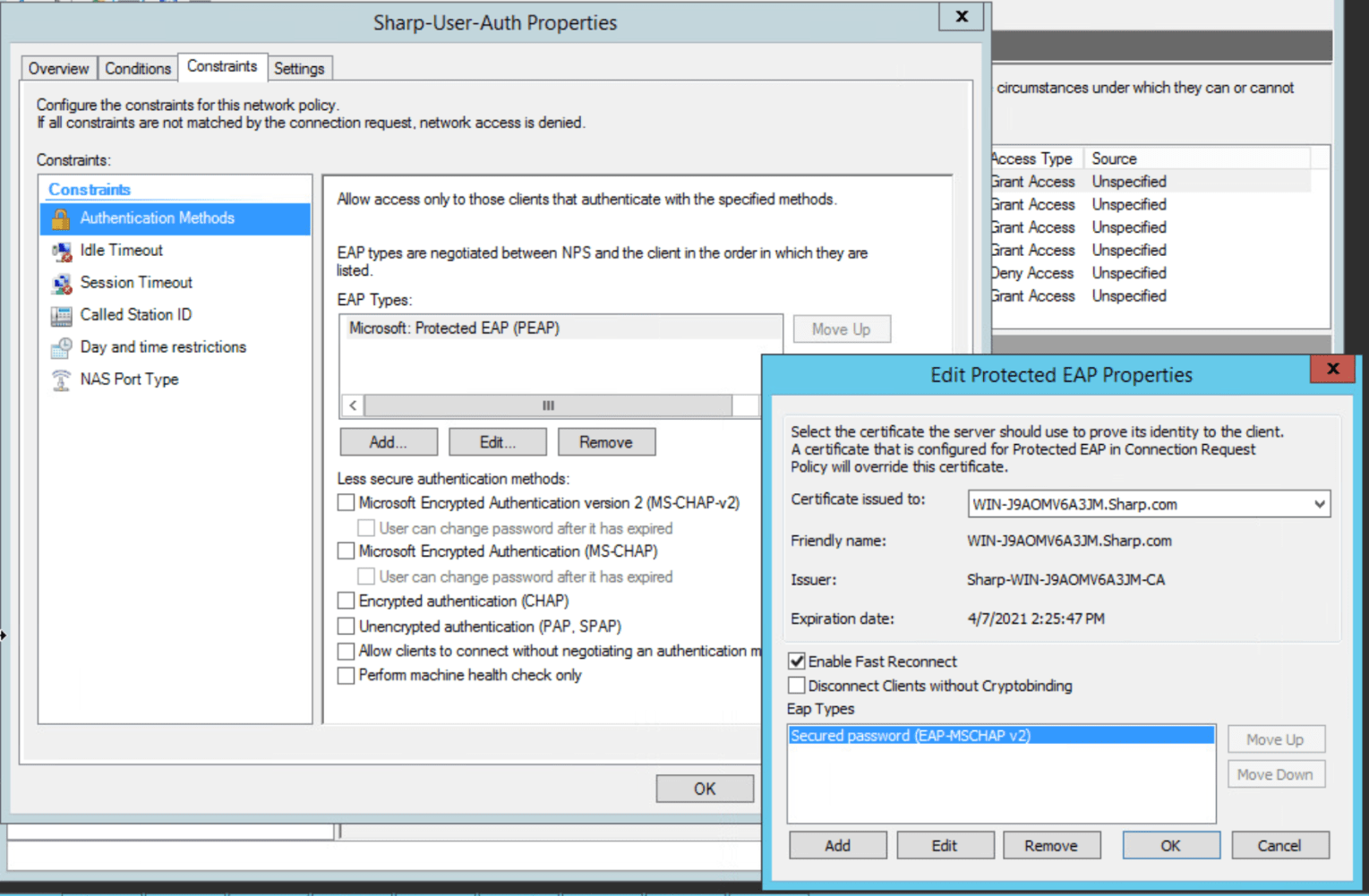The height and width of the screenshot is (896, 1369).
Task: Enable Microsoft Encrypted Authentication version 2 (MS-CHAP-v2)
Action: [x=347, y=502]
